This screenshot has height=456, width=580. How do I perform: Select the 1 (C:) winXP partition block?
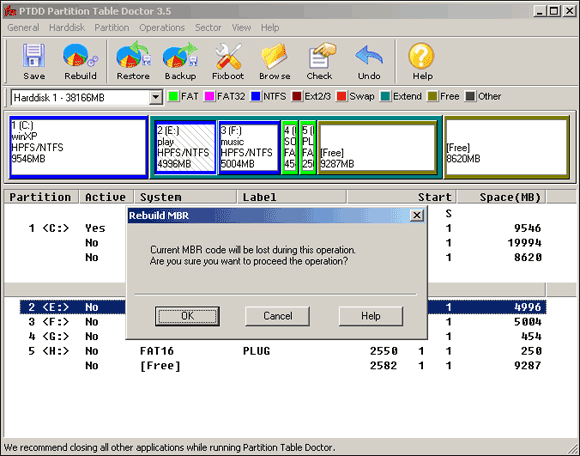tap(78, 147)
